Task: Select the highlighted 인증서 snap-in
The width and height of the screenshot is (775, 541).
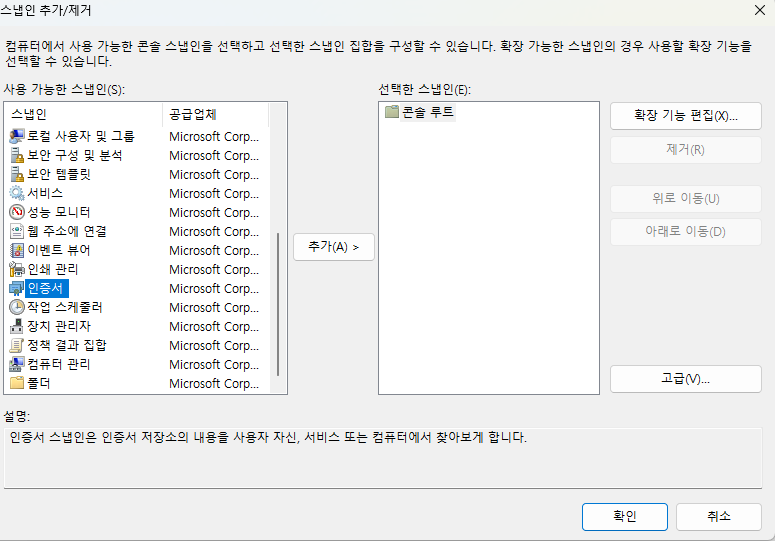Action: pos(46,288)
